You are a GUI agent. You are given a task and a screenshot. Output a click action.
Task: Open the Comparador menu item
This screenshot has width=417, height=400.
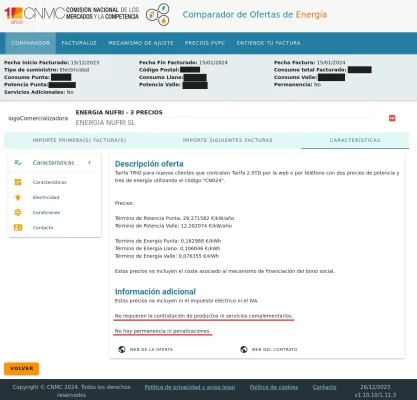(31, 43)
